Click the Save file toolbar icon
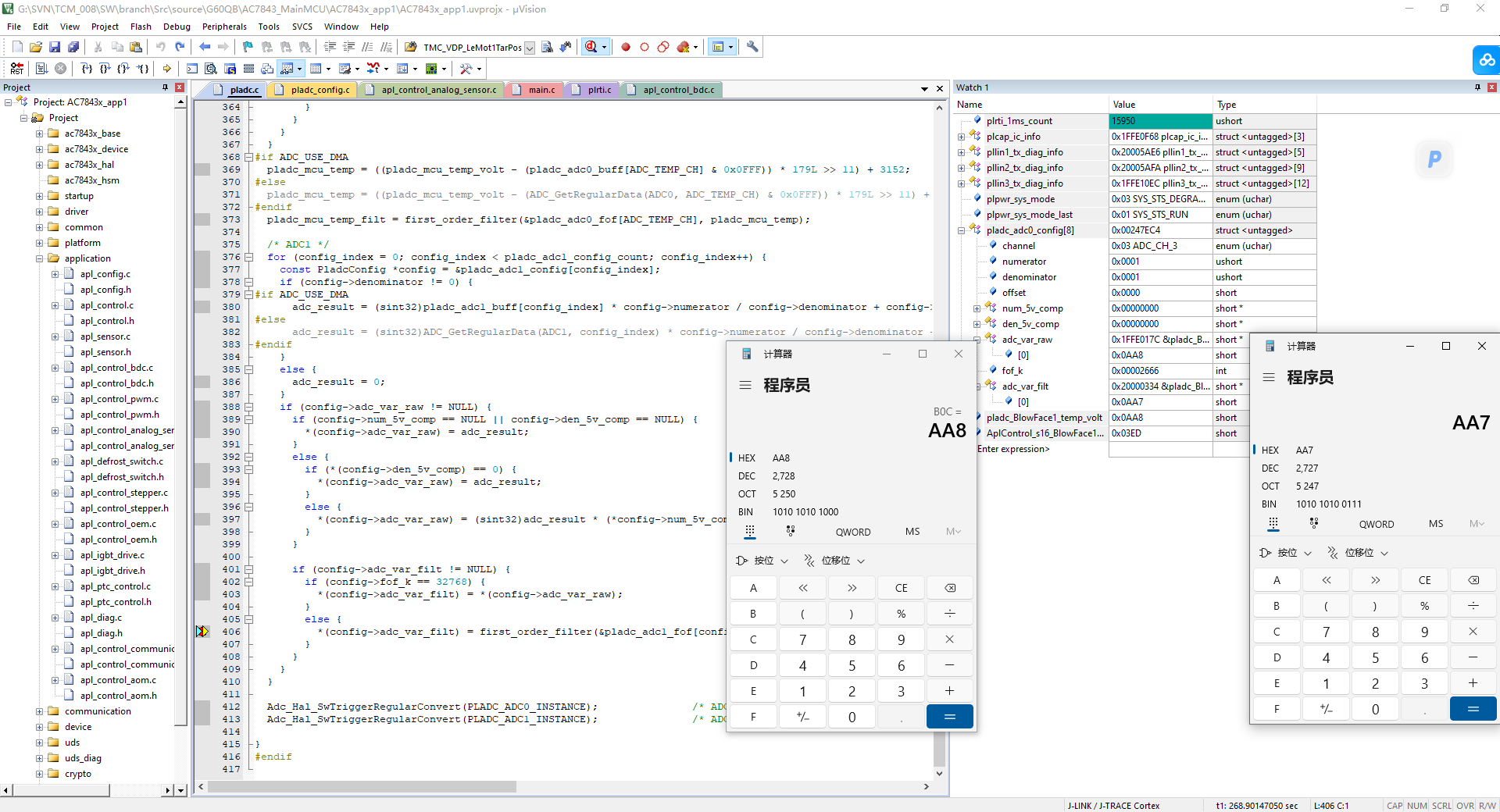1500x812 pixels. (55, 47)
